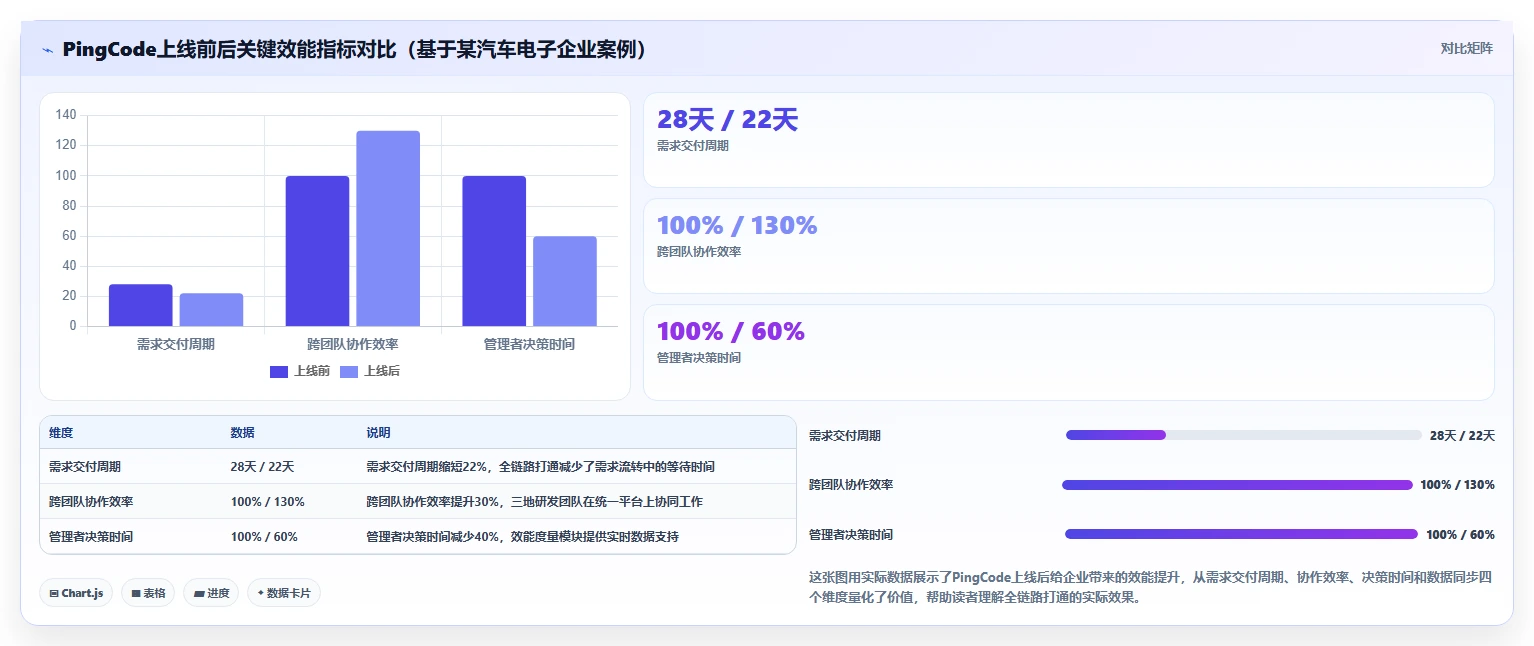Toggle the 上线后 legend swatch in the chart

[349, 372]
